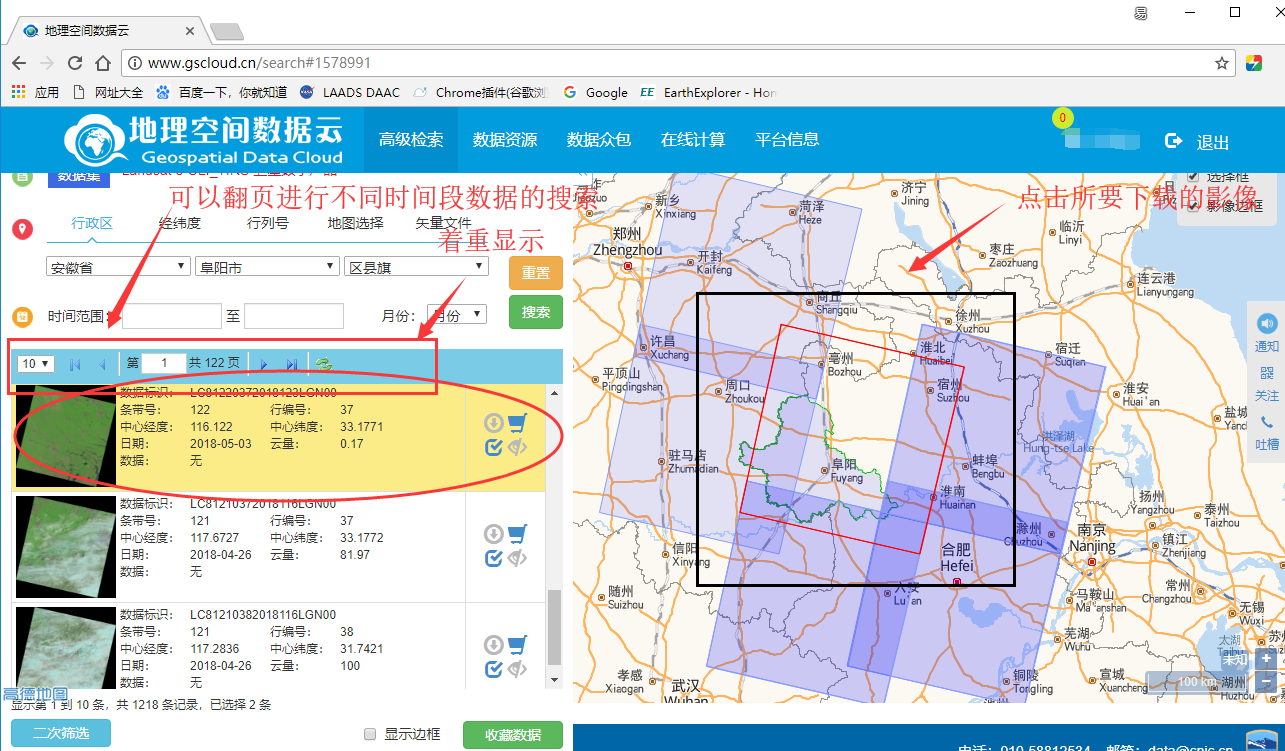1285x751 pixels.
Task: Toggle the selection check for cloud 100 scene
Action: pyautogui.click(x=493, y=669)
